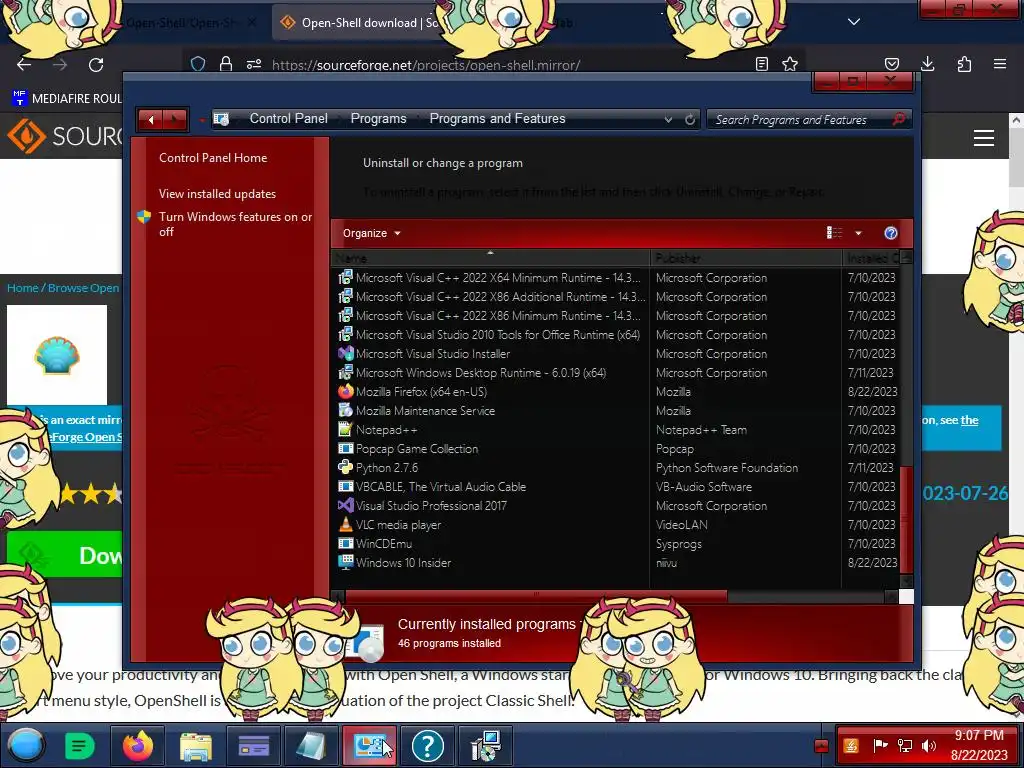Expand address bar history dropdown chevron

[x=668, y=120]
